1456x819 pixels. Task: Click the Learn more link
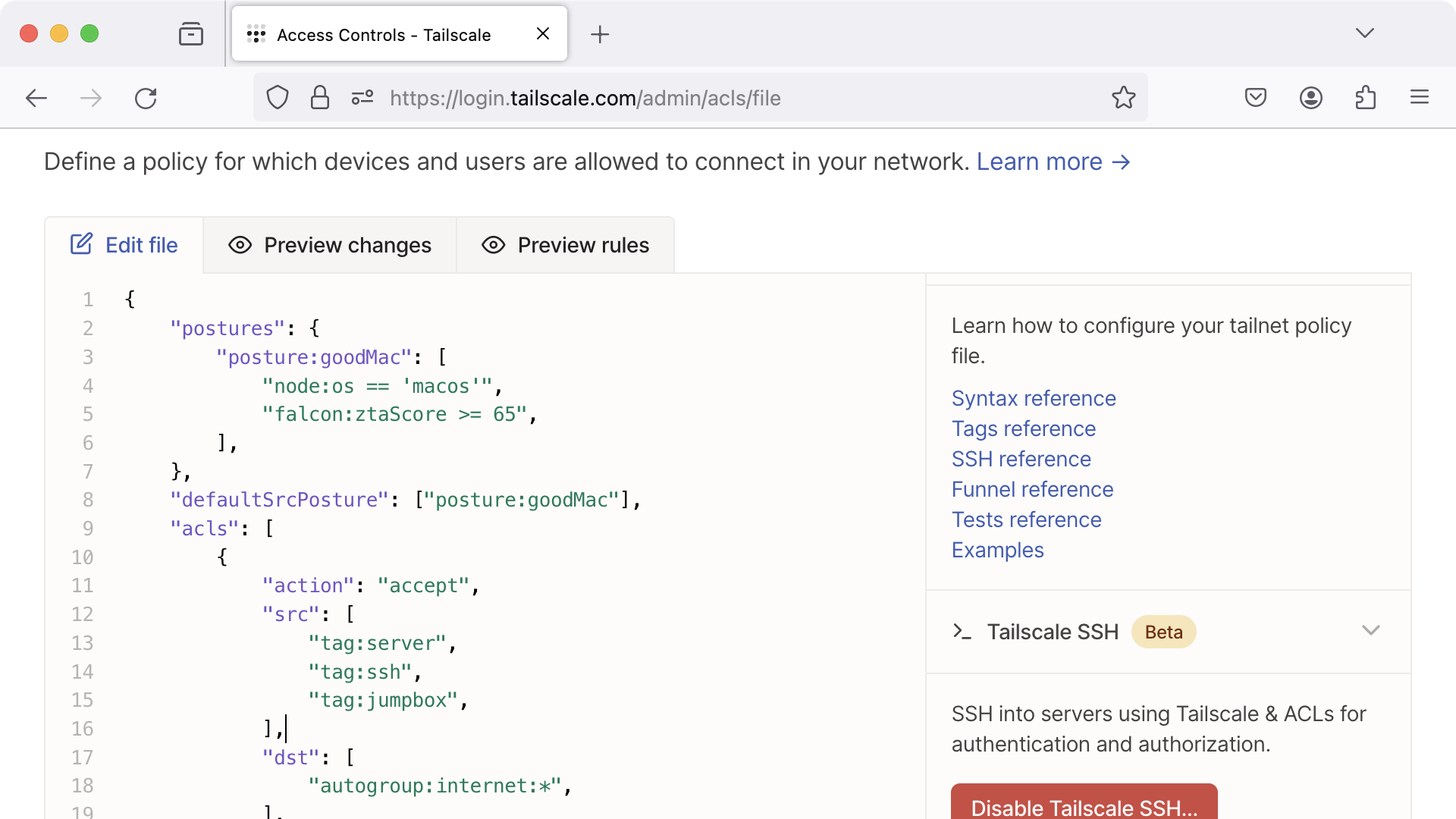pos(1053,162)
